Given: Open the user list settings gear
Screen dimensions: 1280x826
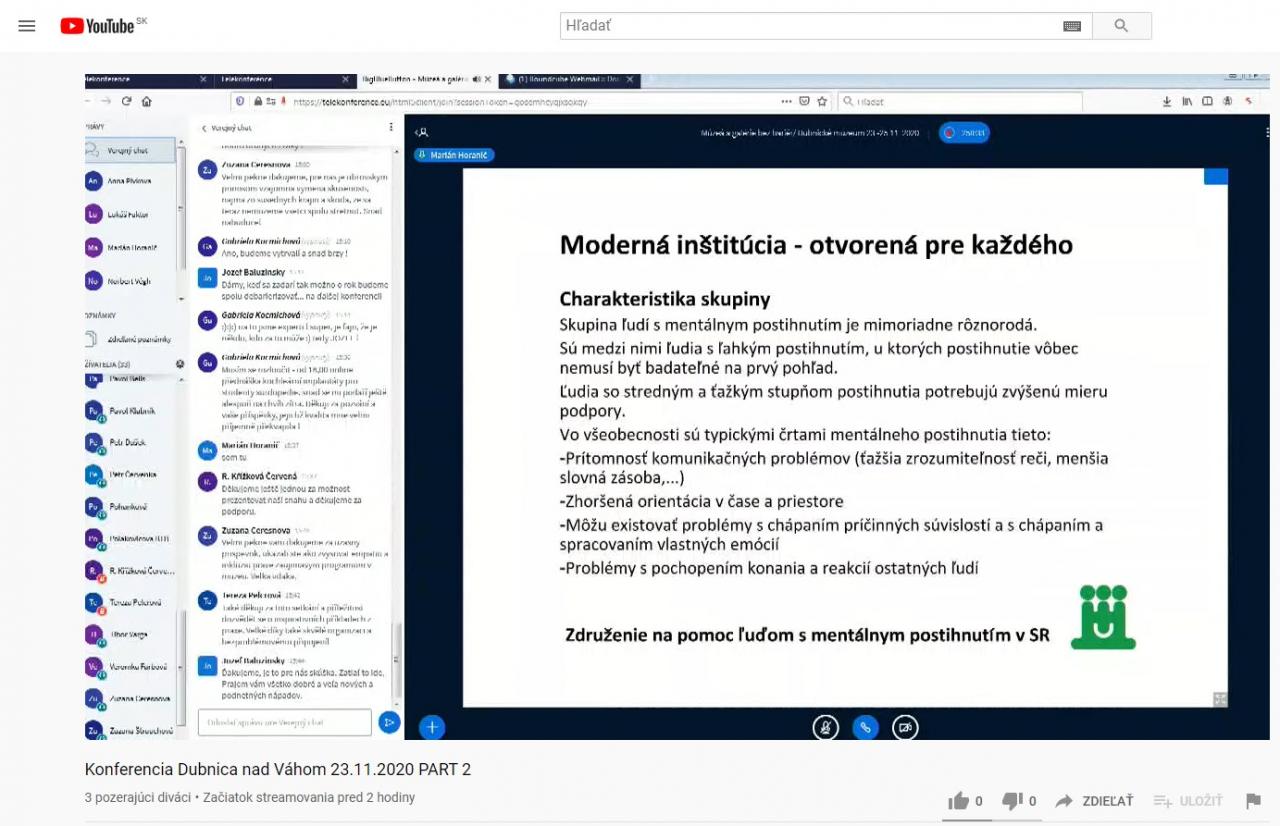Looking at the screenshot, I should 180,365.
